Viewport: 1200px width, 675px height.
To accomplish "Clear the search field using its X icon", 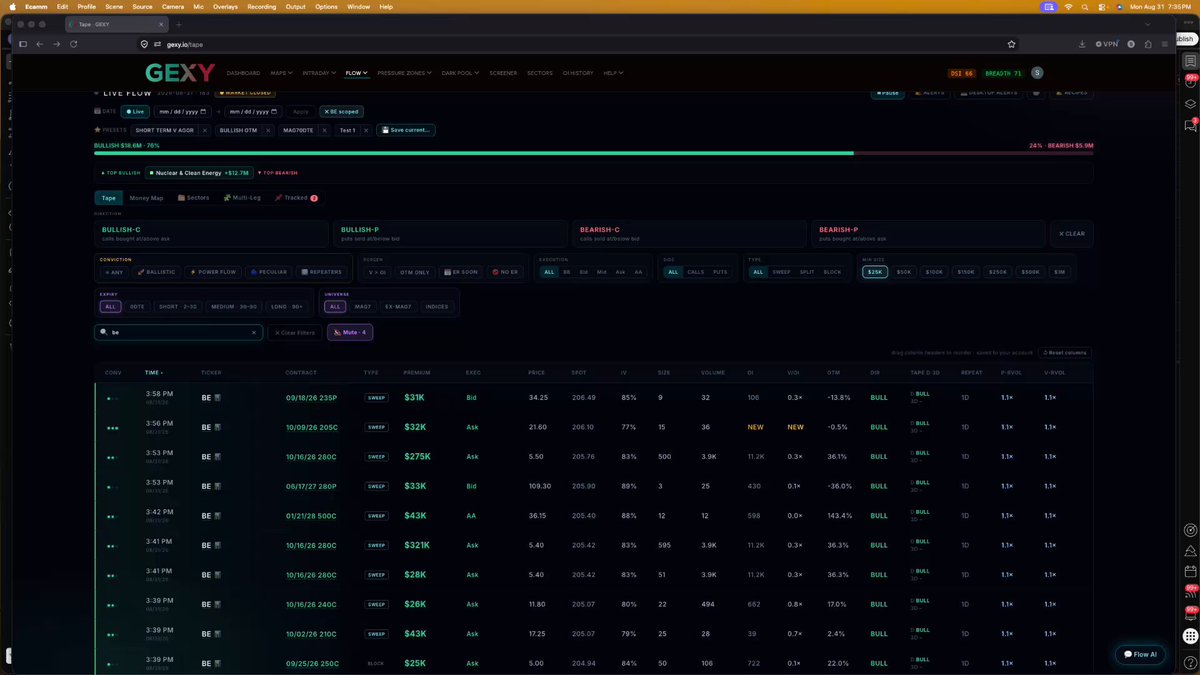I will [253, 332].
